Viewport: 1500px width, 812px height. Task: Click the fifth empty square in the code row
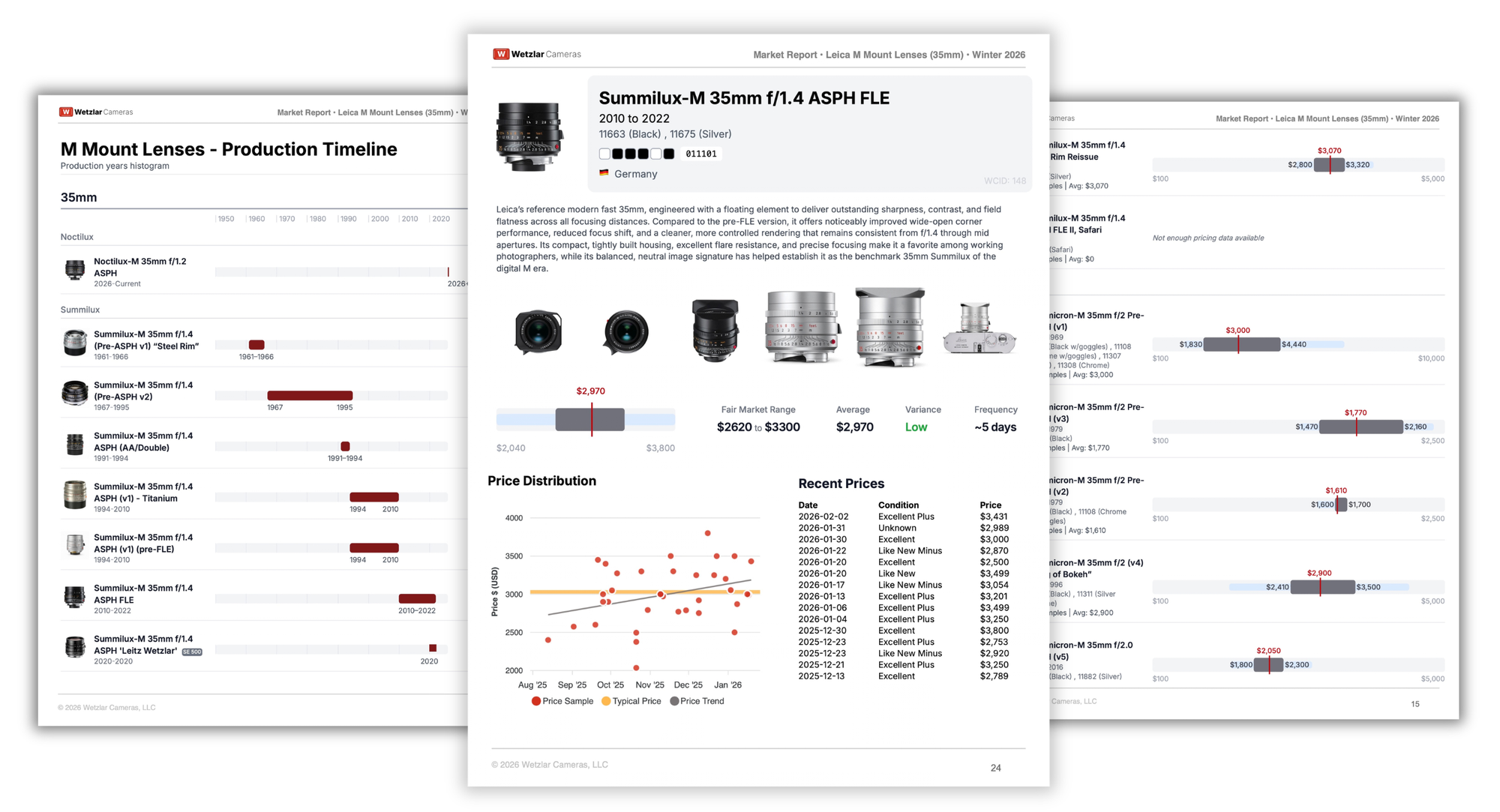point(656,154)
